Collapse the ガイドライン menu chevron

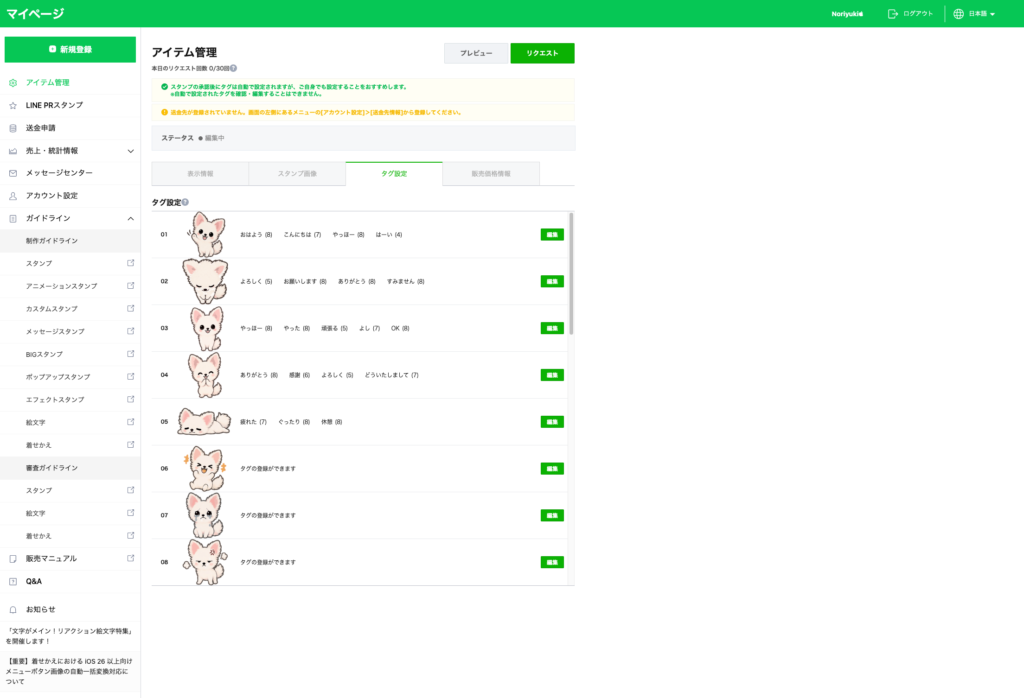[131, 219]
